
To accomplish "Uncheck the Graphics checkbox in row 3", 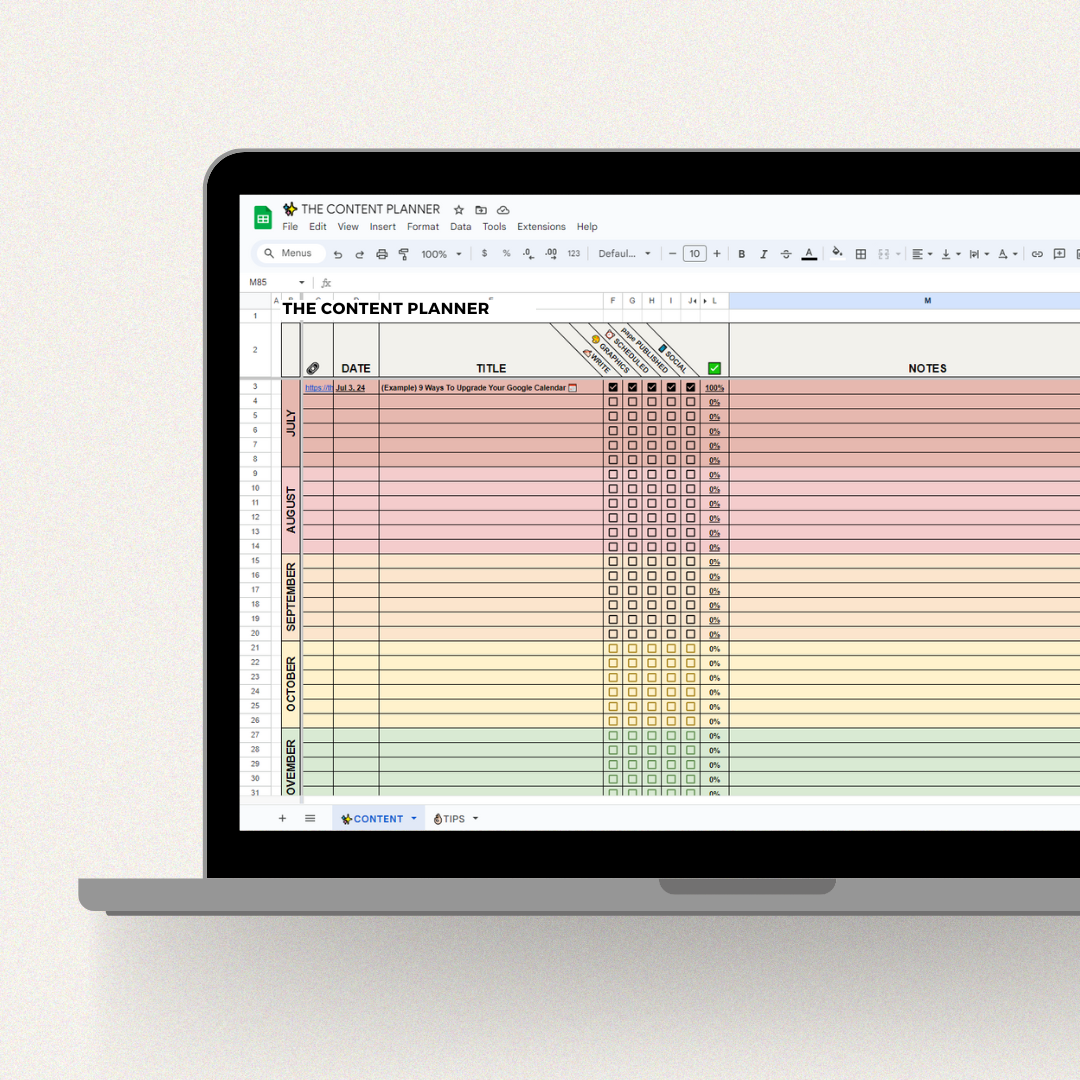I will coord(632,387).
